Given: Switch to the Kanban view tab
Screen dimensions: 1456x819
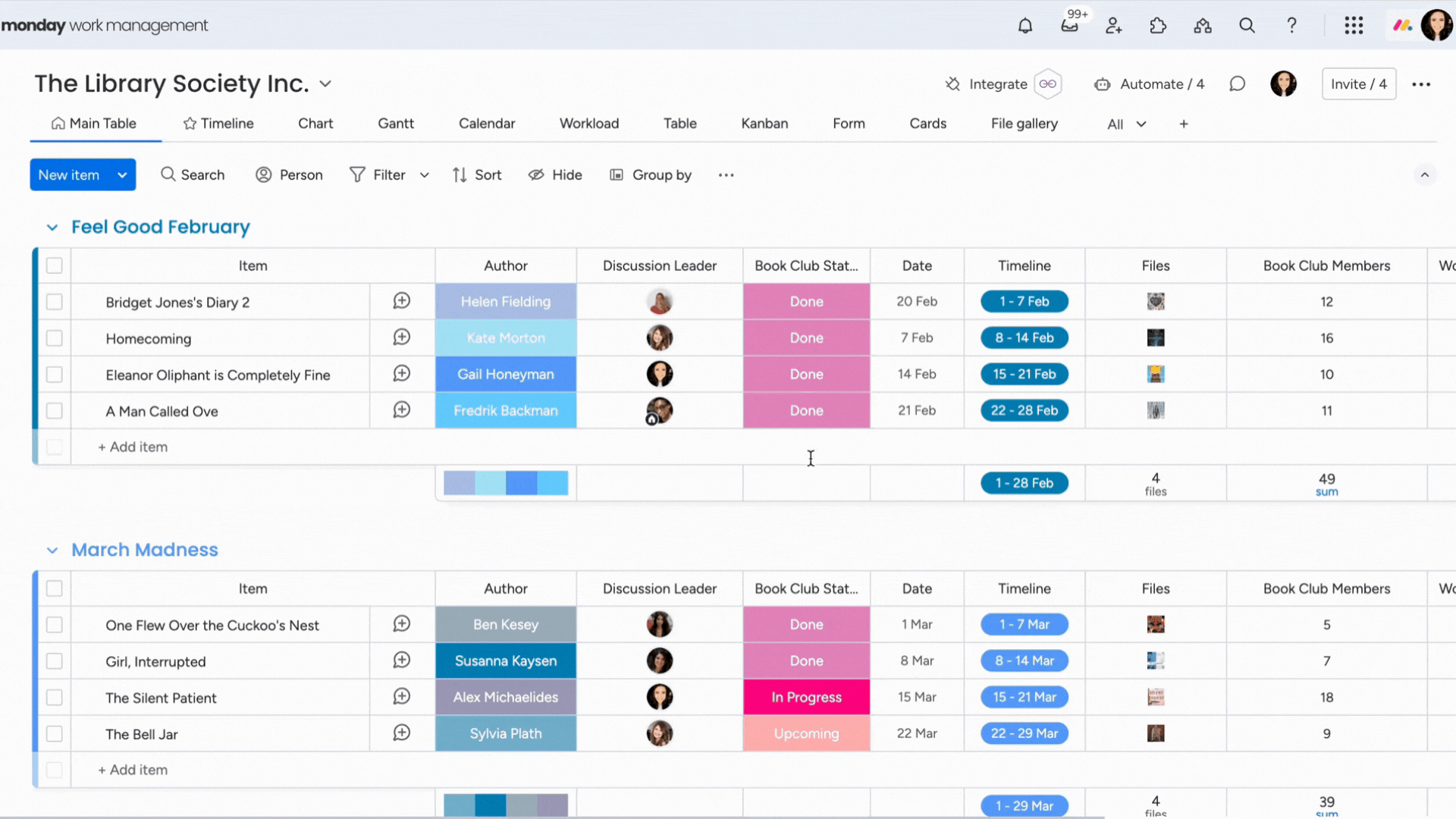Looking at the screenshot, I should tap(764, 124).
